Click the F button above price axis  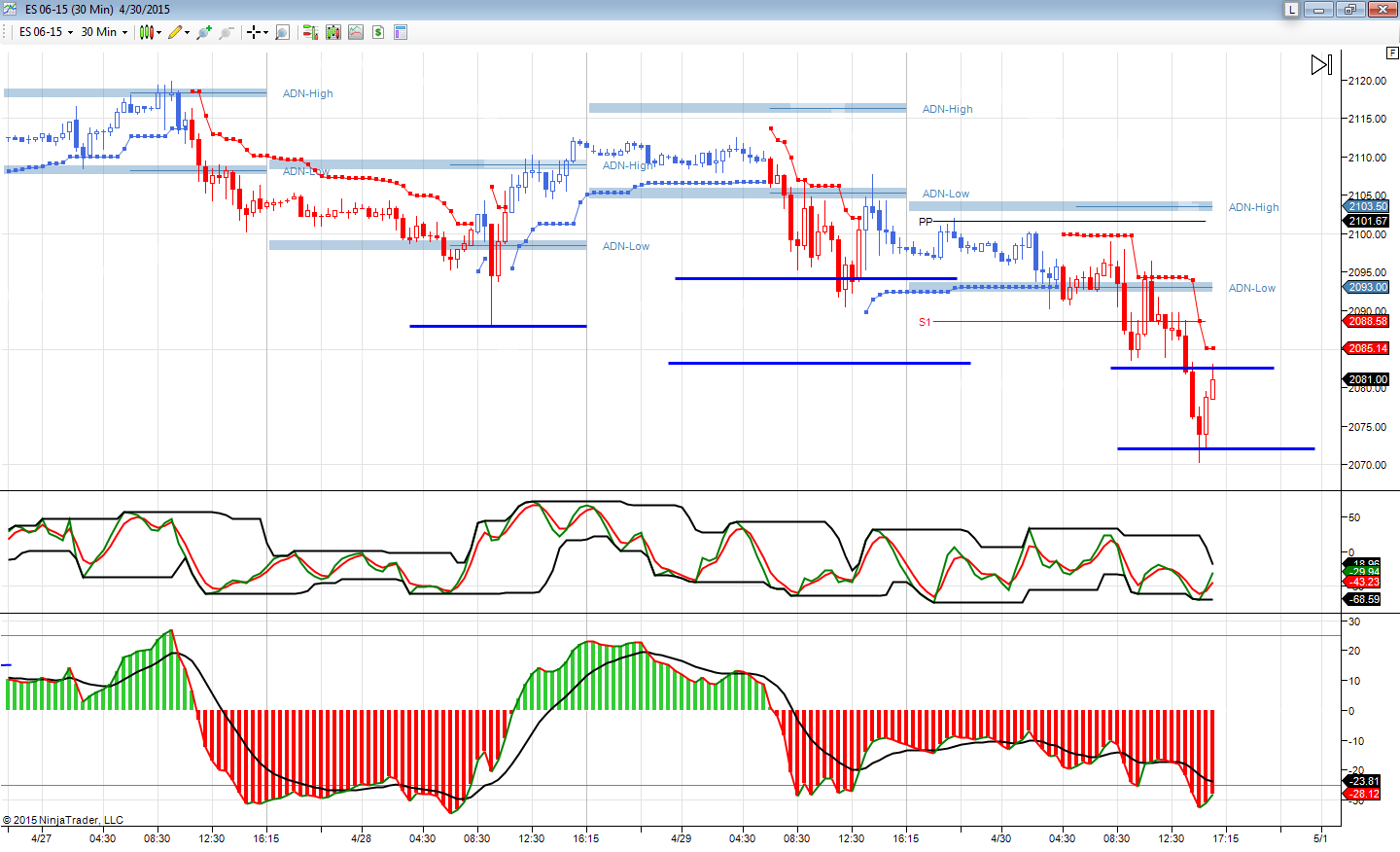[1392, 52]
